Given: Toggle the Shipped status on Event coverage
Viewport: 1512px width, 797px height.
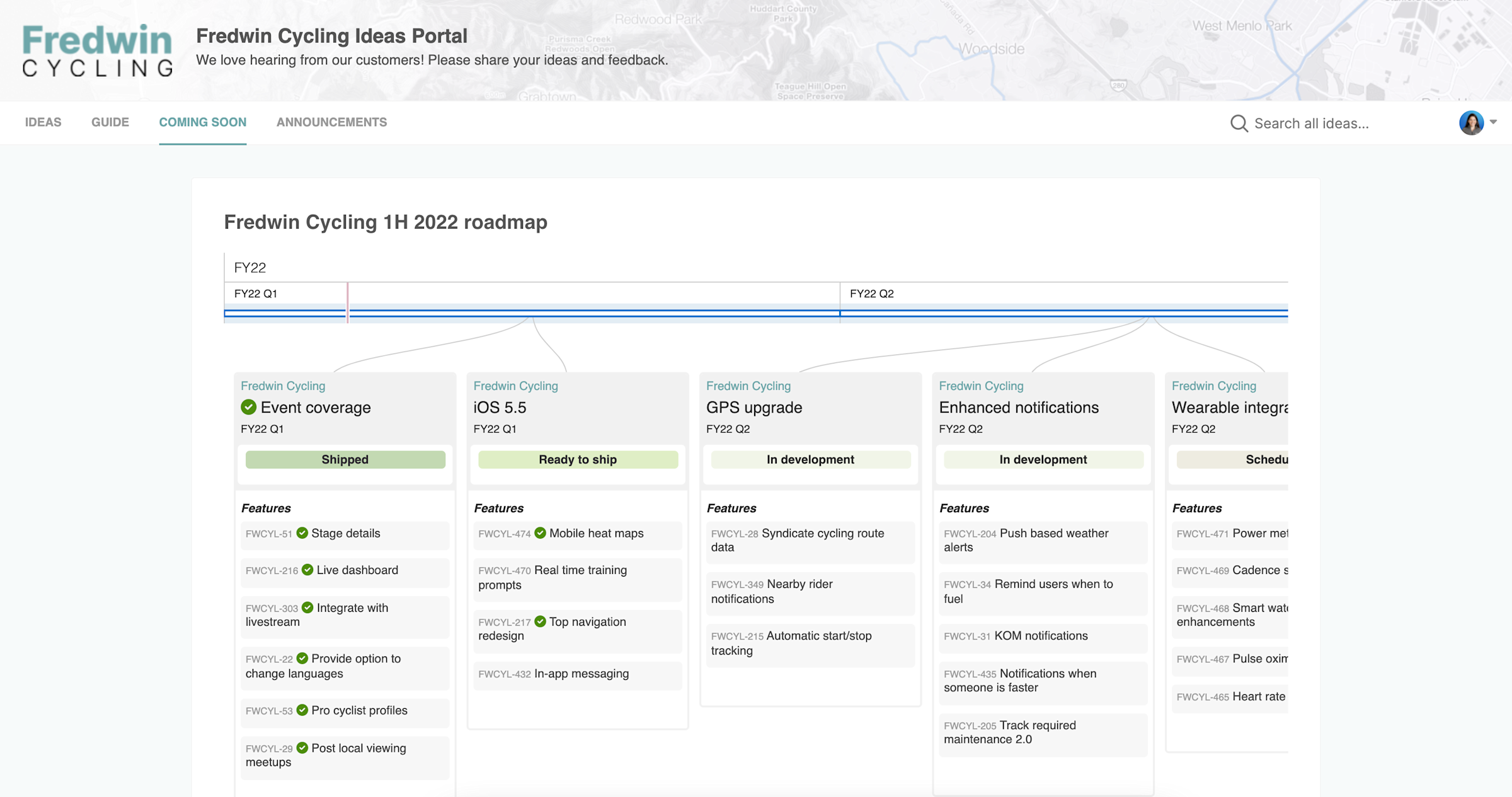Looking at the screenshot, I should coord(345,459).
